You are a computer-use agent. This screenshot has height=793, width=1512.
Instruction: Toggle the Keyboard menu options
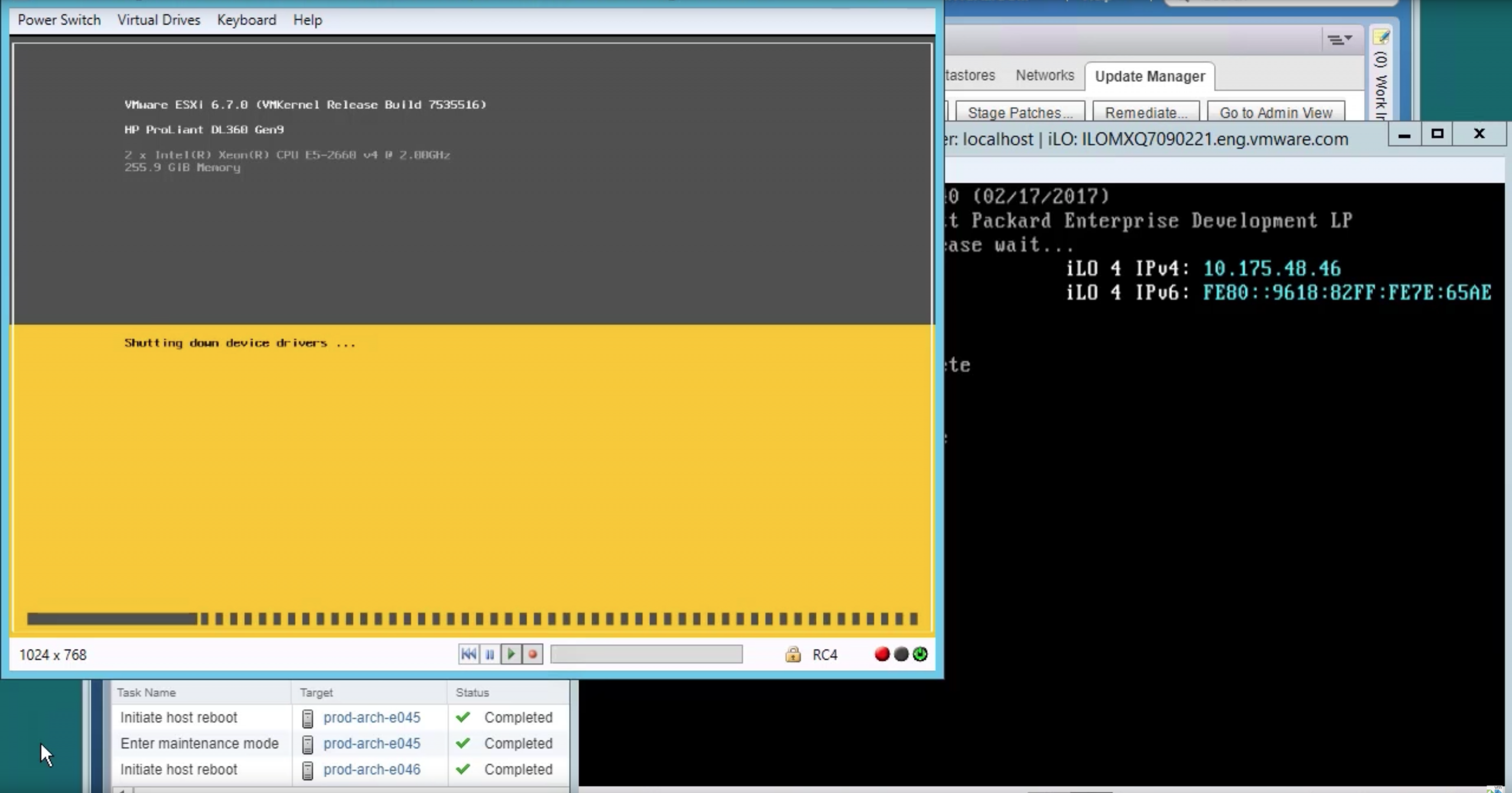click(x=247, y=19)
